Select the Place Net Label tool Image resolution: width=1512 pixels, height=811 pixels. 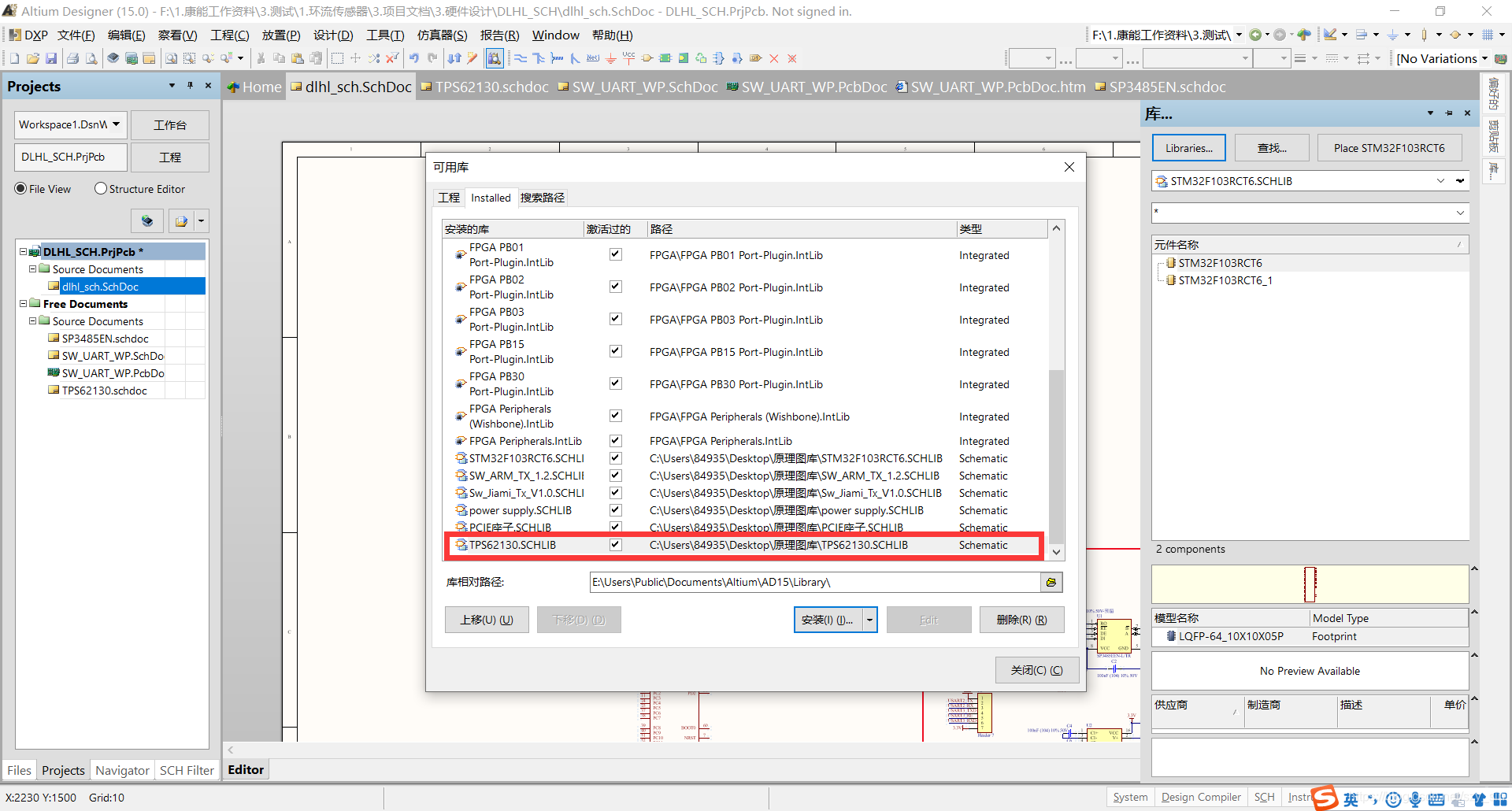(x=593, y=58)
